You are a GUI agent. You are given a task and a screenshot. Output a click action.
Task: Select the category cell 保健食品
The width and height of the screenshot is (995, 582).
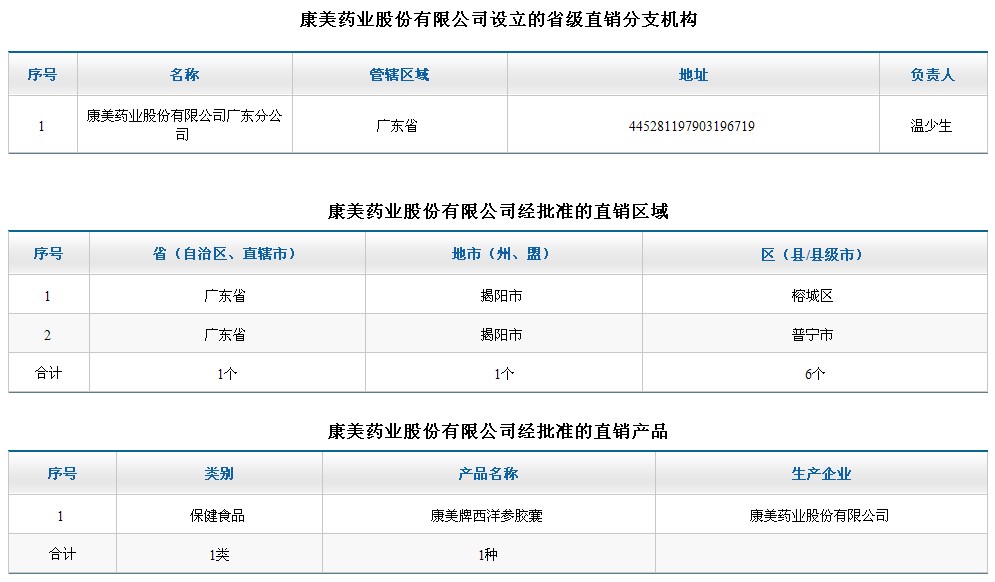tap(216, 513)
